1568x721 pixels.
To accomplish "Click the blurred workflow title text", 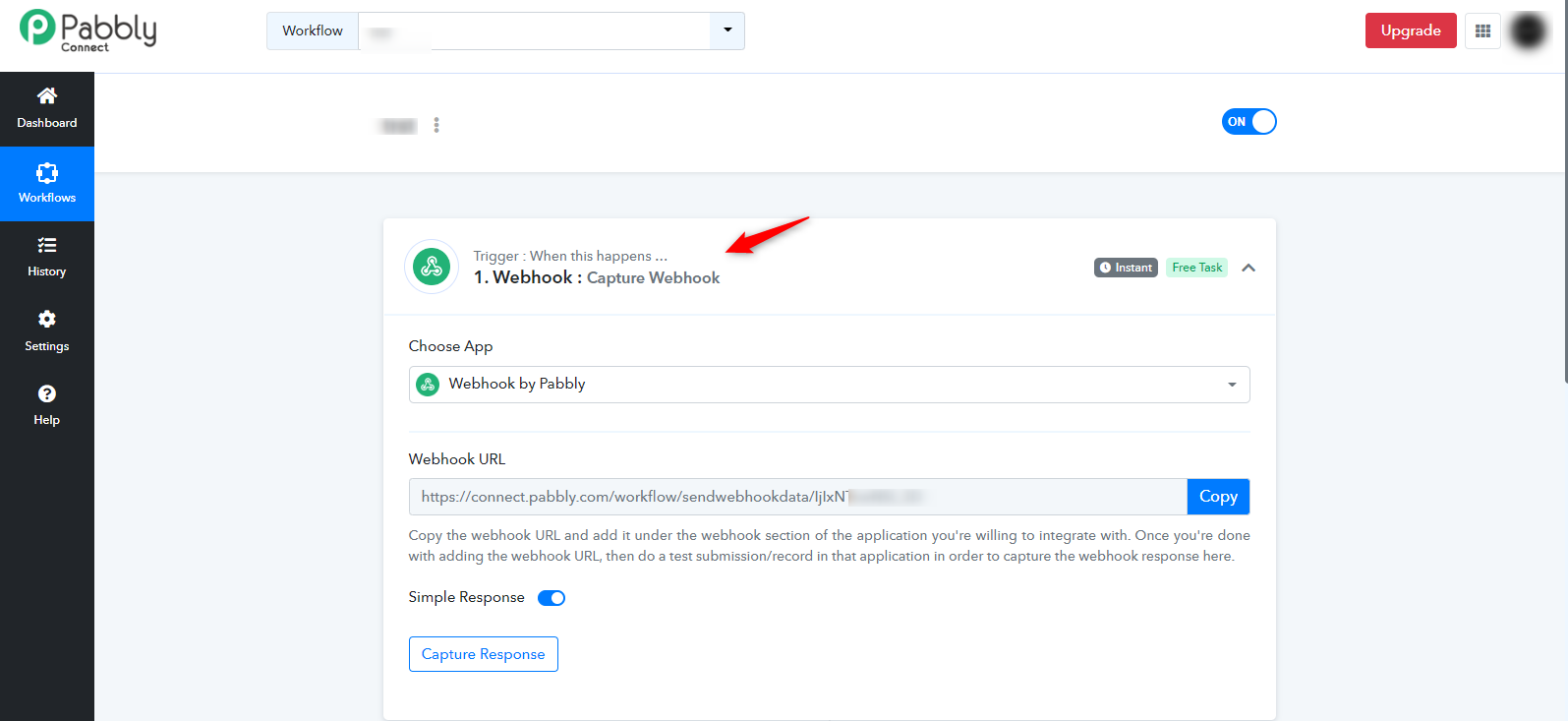I will tap(399, 126).
